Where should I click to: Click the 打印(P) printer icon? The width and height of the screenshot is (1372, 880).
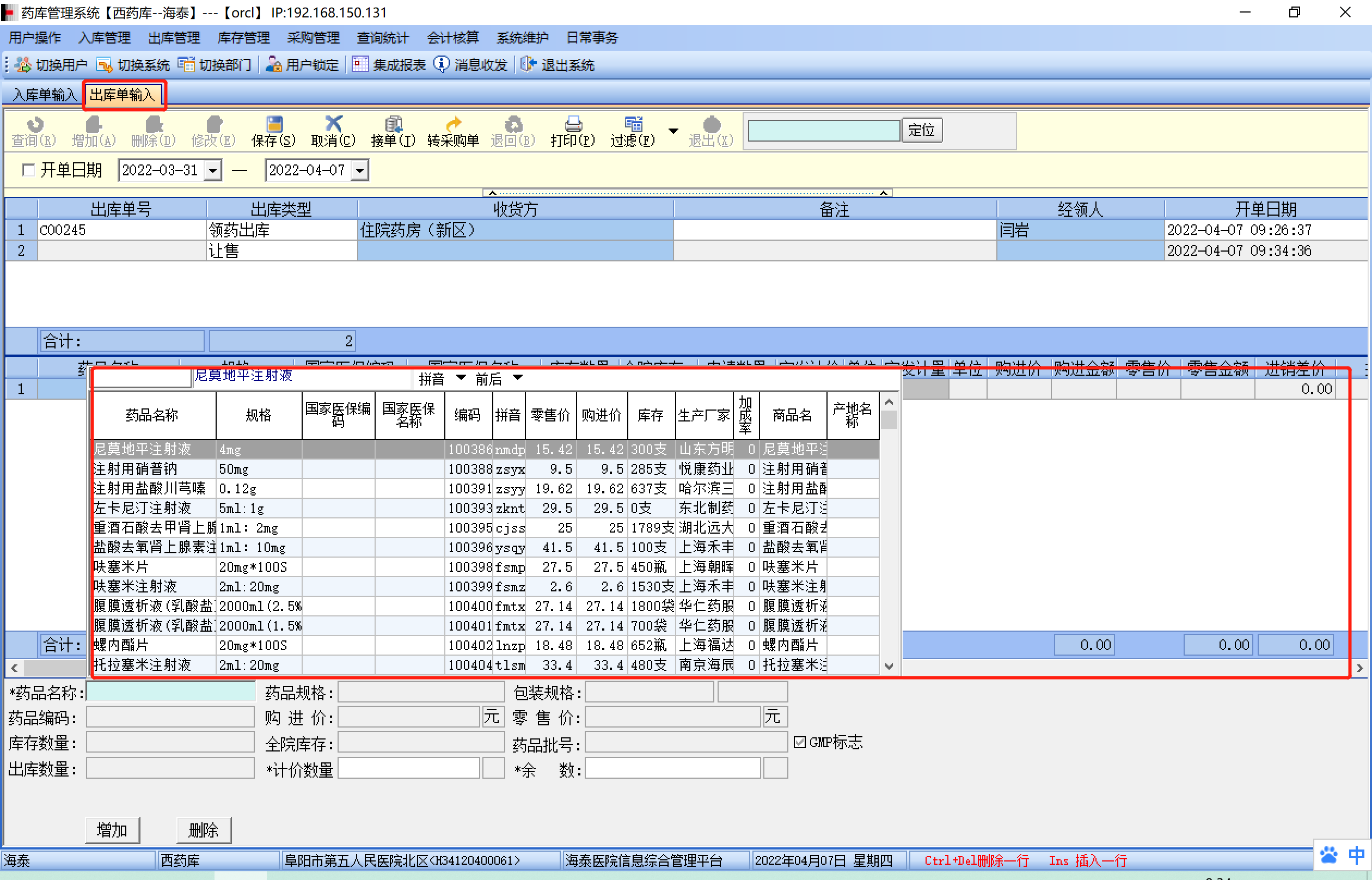(573, 124)
